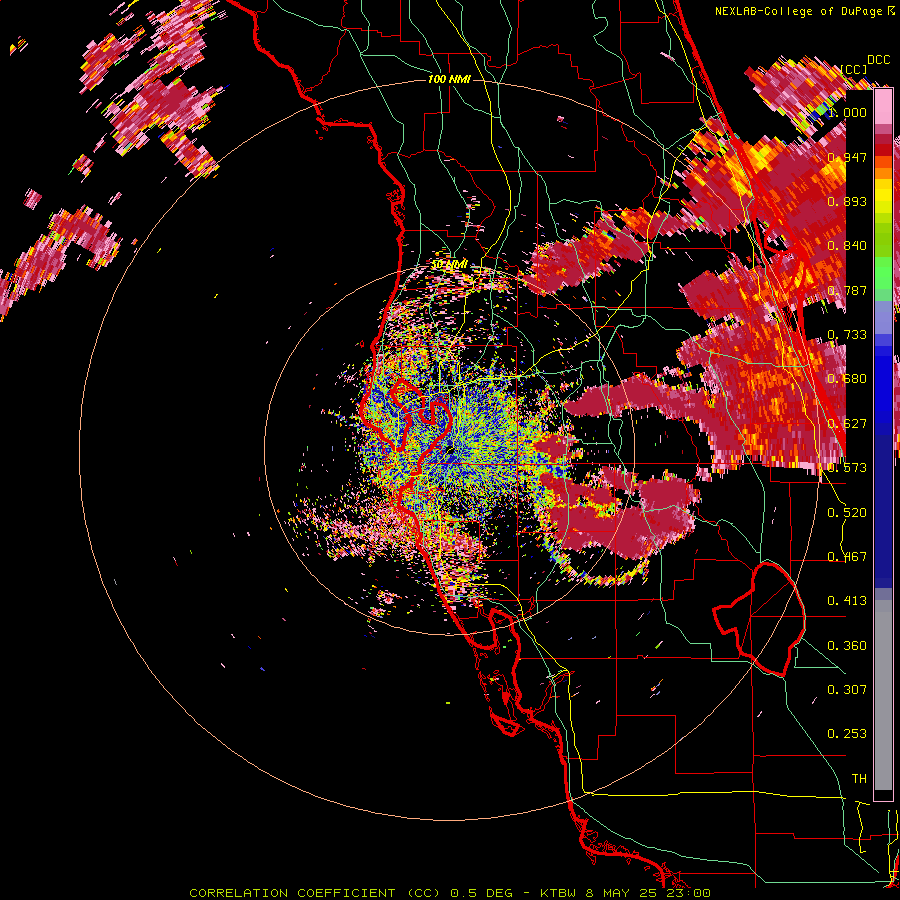The width and height of the screenshot is (900, 900).
Task: Click the 0.360 scale value
Action: pyautogui.click(x=847, y=646)
